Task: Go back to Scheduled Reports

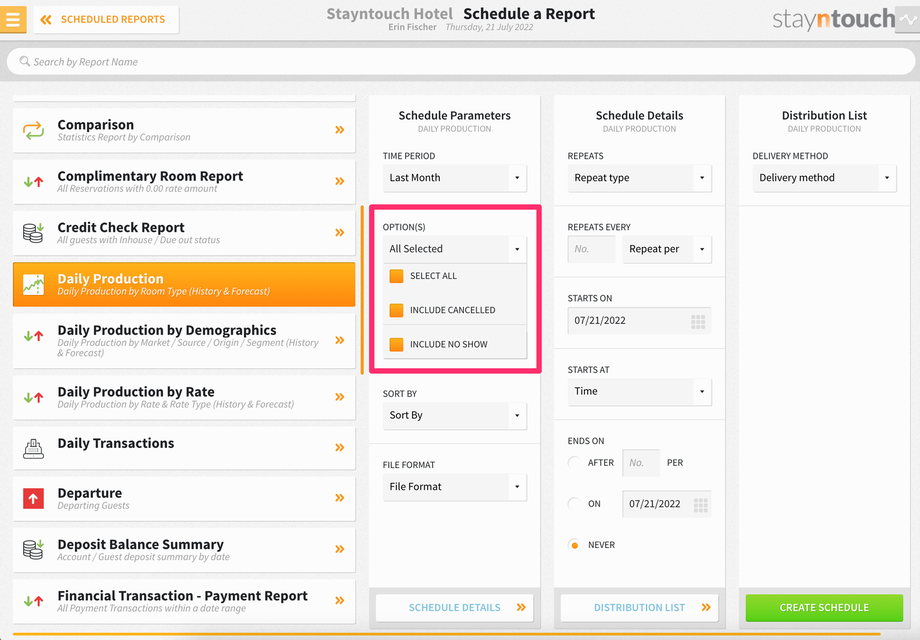Action: (106, 19)
